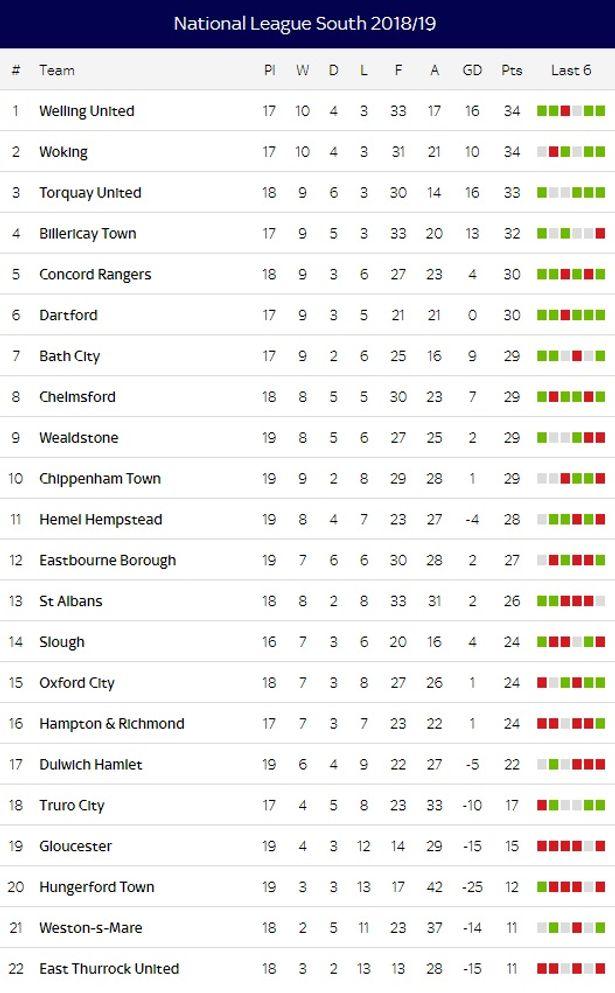Click Gloucester's Last 6 form squares
The height and width of the screenshot is (993, 615).
pyautogui.click(x=571, y=846)
